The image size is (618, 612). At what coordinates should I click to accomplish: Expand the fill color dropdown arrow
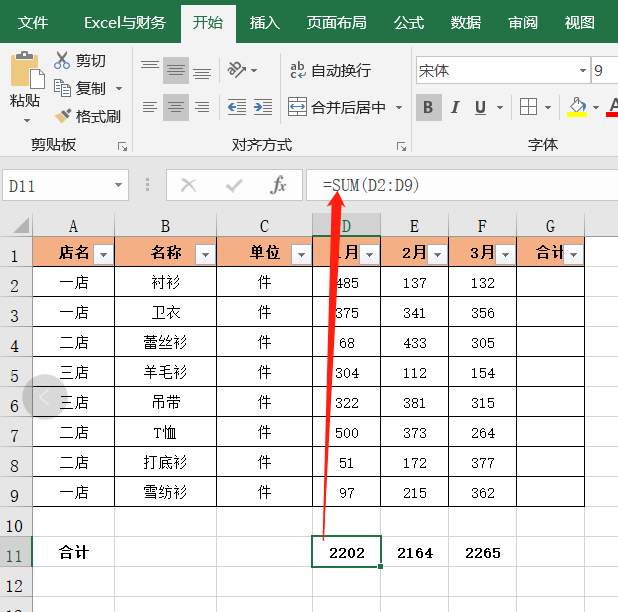[596, 107]
